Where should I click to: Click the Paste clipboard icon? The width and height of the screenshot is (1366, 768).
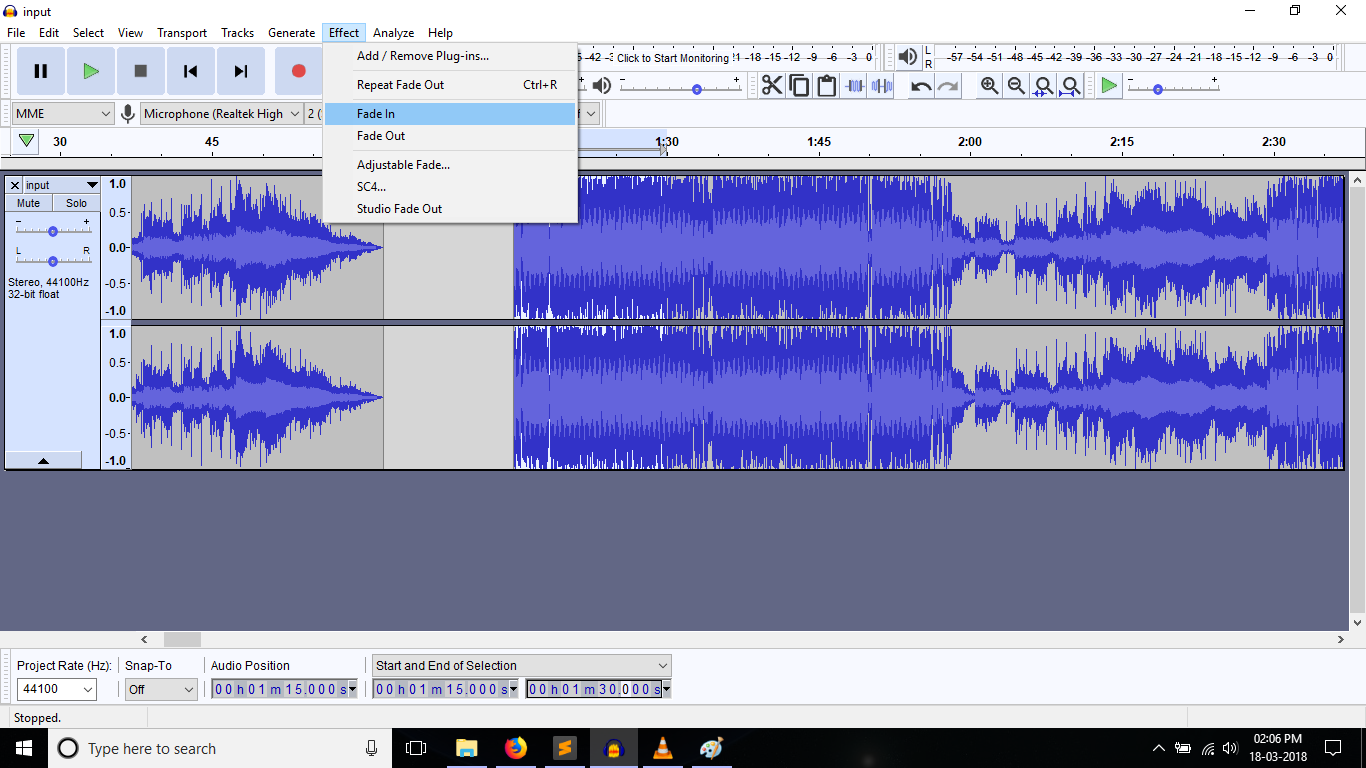click(x=826, y=86)
